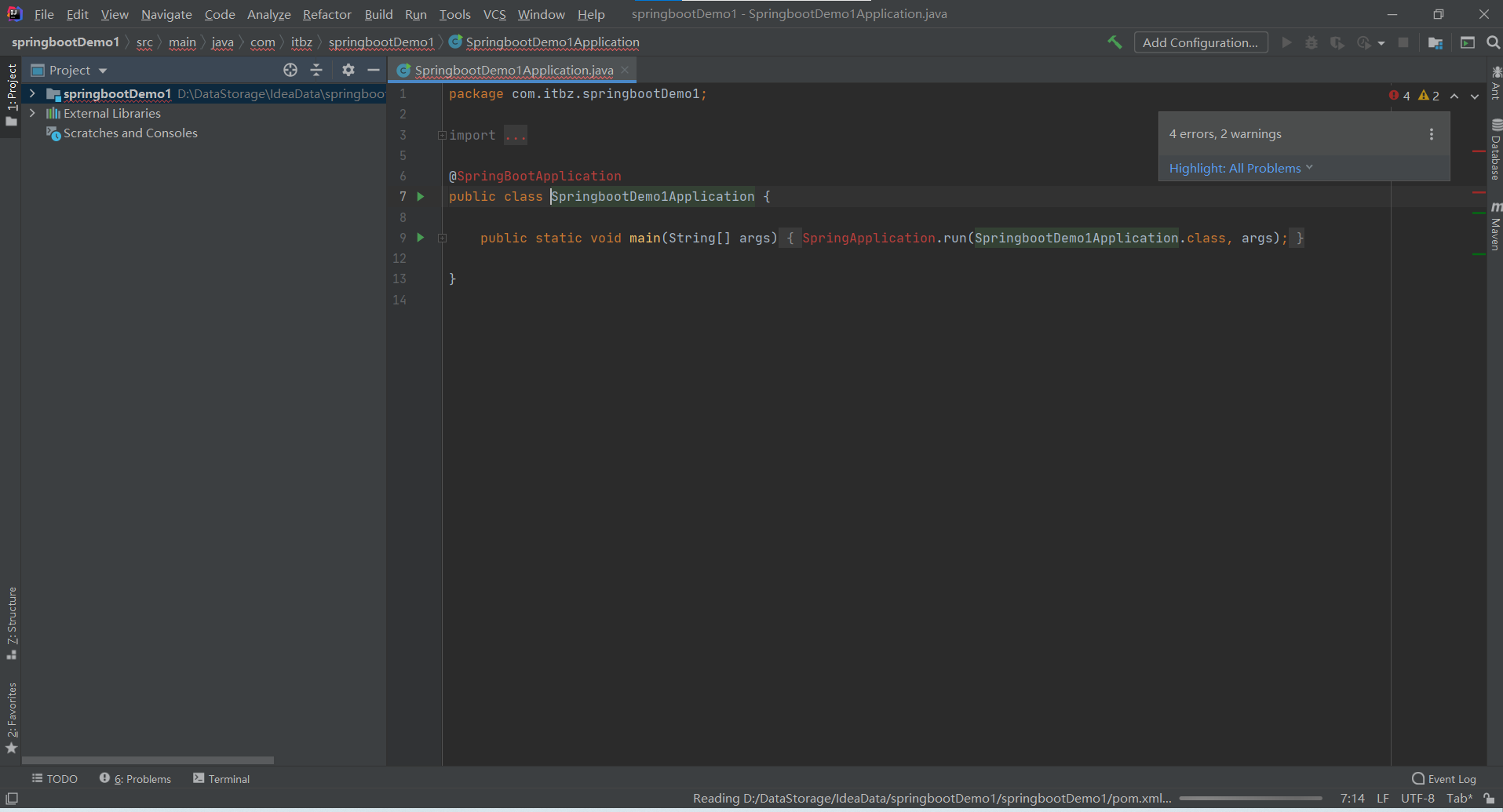Open the Maven tool window
This screenshot has width=1503, height=812.
1496,227
